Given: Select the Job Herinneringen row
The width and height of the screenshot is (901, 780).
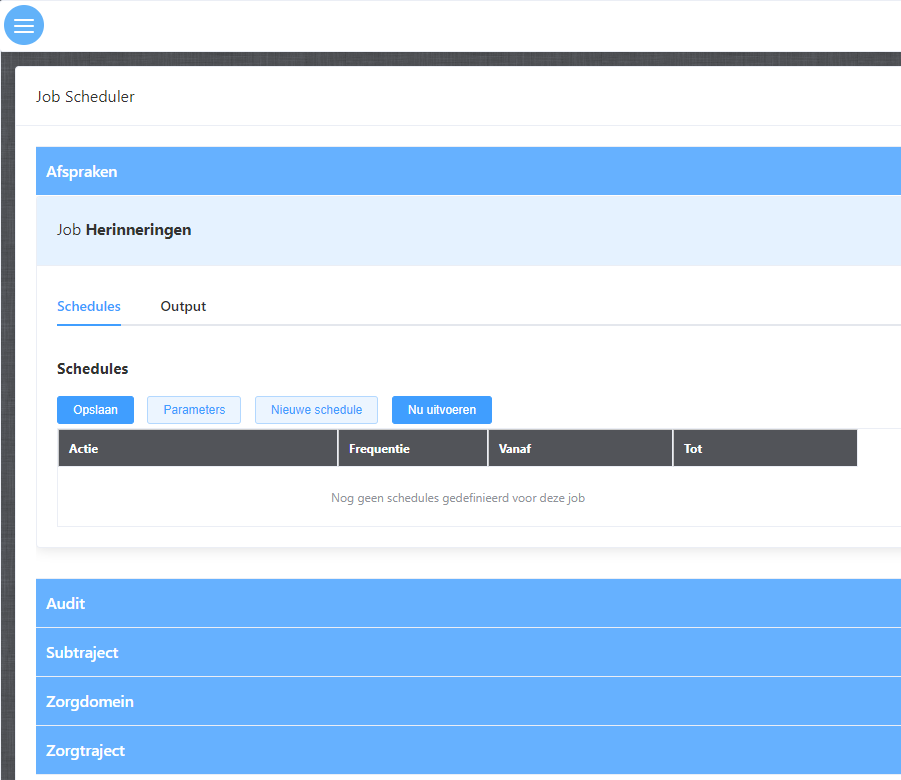Looking at the screenshot, I should pyautogui.click(x=124, y=230).
